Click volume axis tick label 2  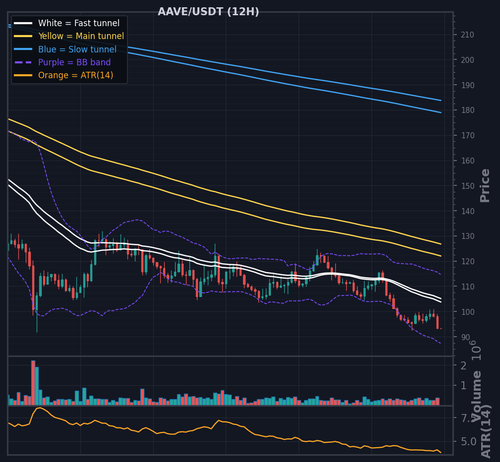pyautogui.click(x=463, y=366)
